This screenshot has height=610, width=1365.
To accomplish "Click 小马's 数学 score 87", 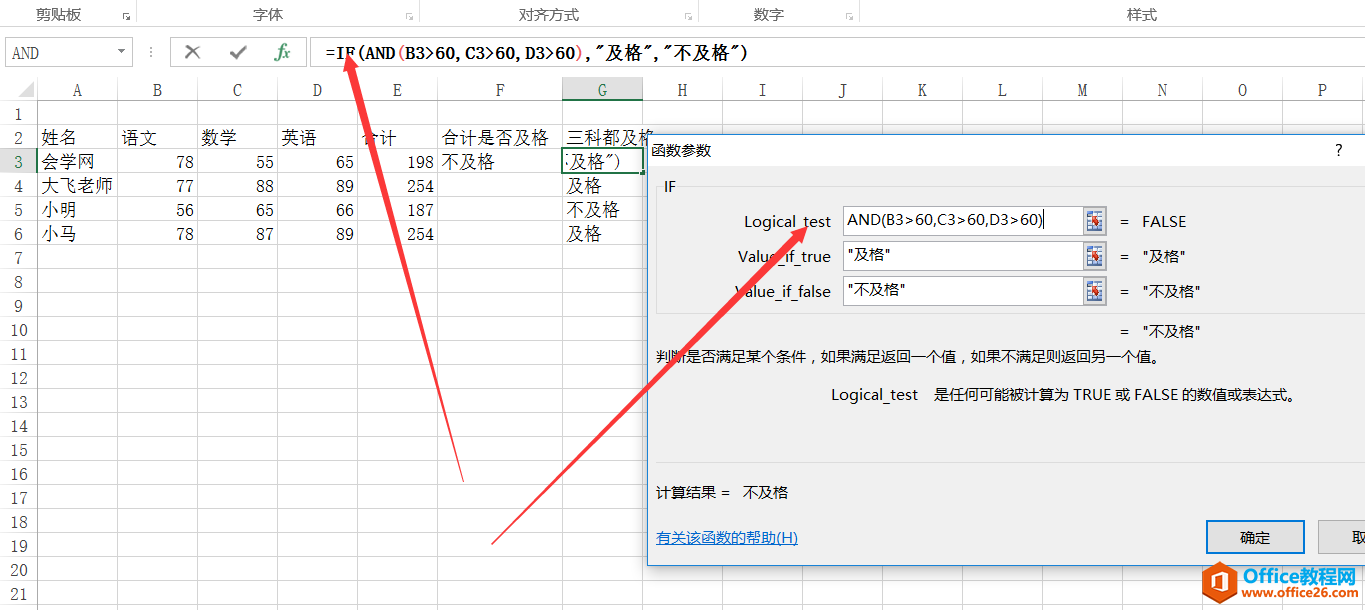I will tap(237, 234).
